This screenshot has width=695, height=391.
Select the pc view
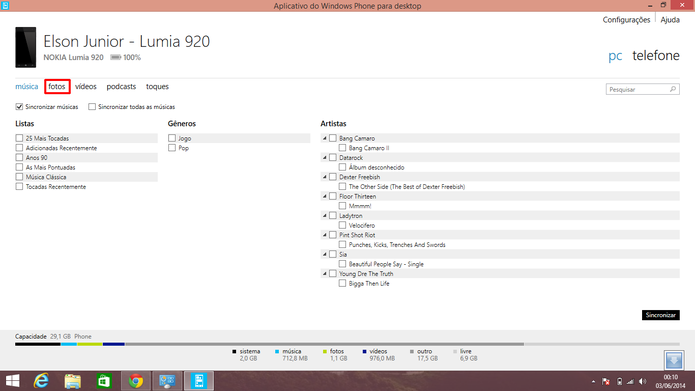tap(615, 56)
